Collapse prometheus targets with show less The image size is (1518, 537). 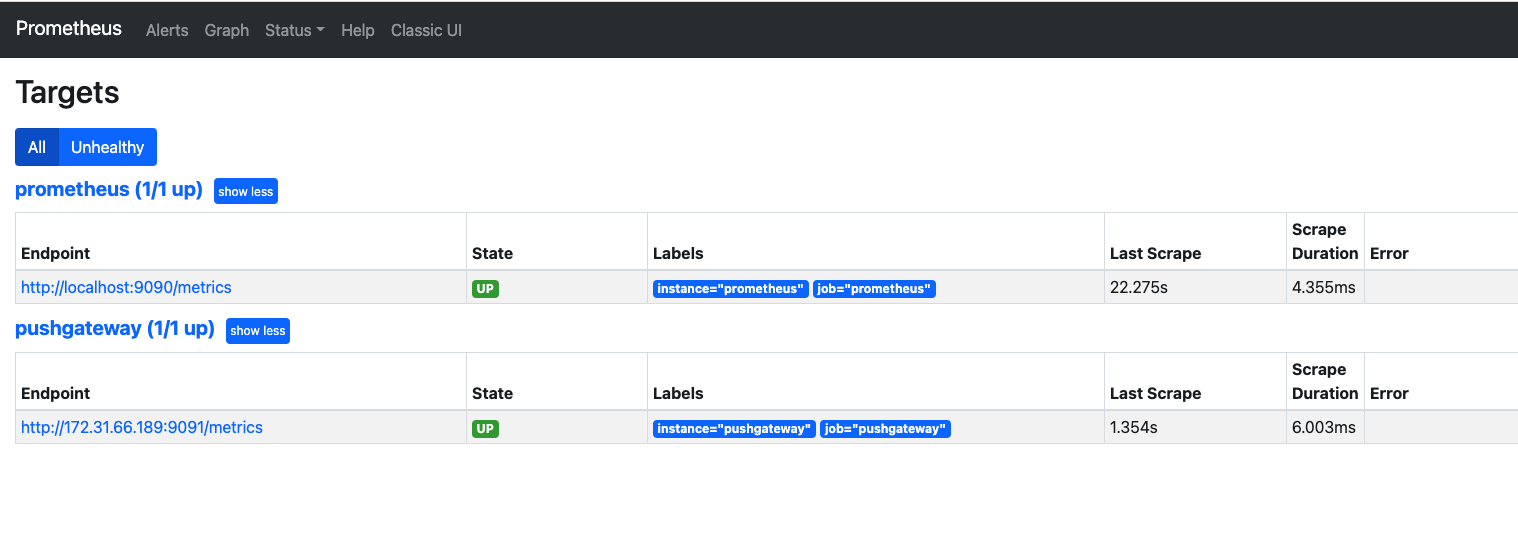coord(246,191)
